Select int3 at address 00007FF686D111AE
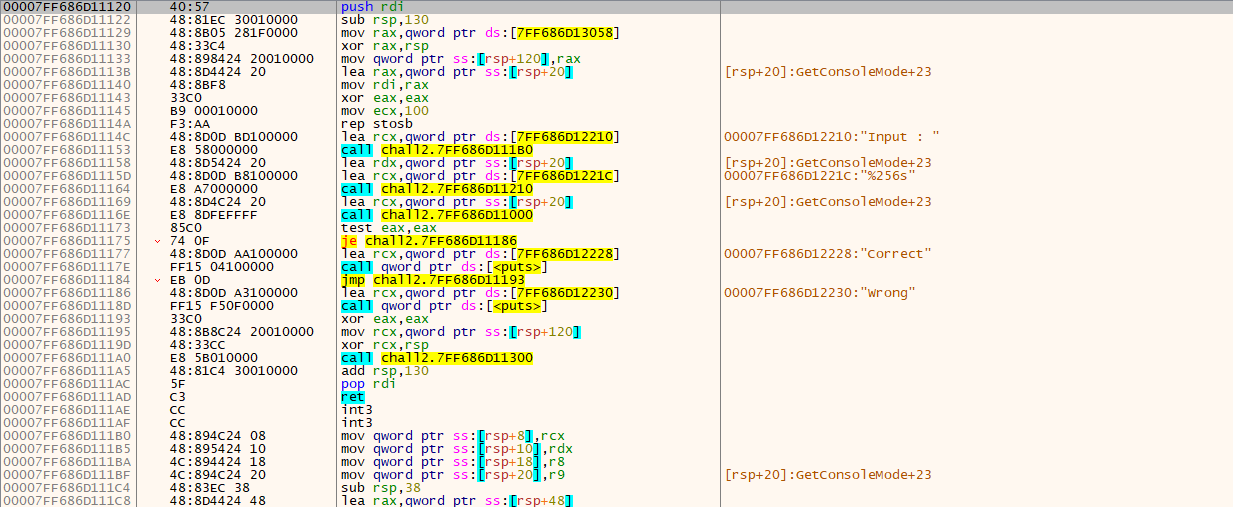 tap(357, 410)
